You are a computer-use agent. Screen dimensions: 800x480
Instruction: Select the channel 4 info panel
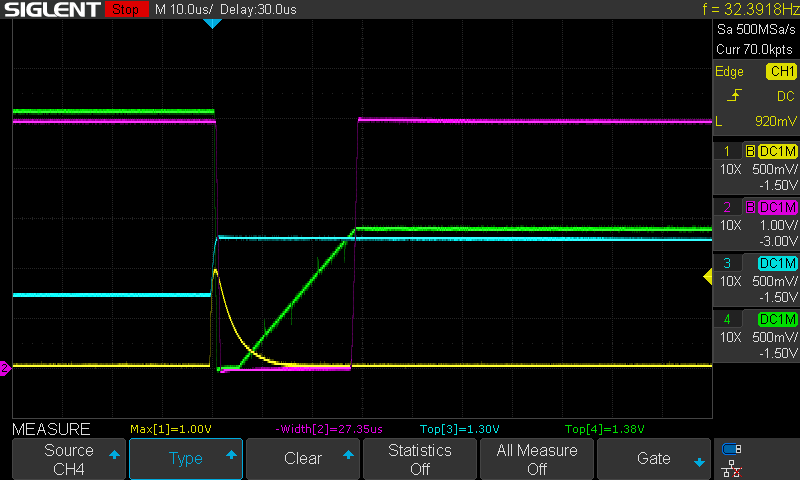(756, 337)
